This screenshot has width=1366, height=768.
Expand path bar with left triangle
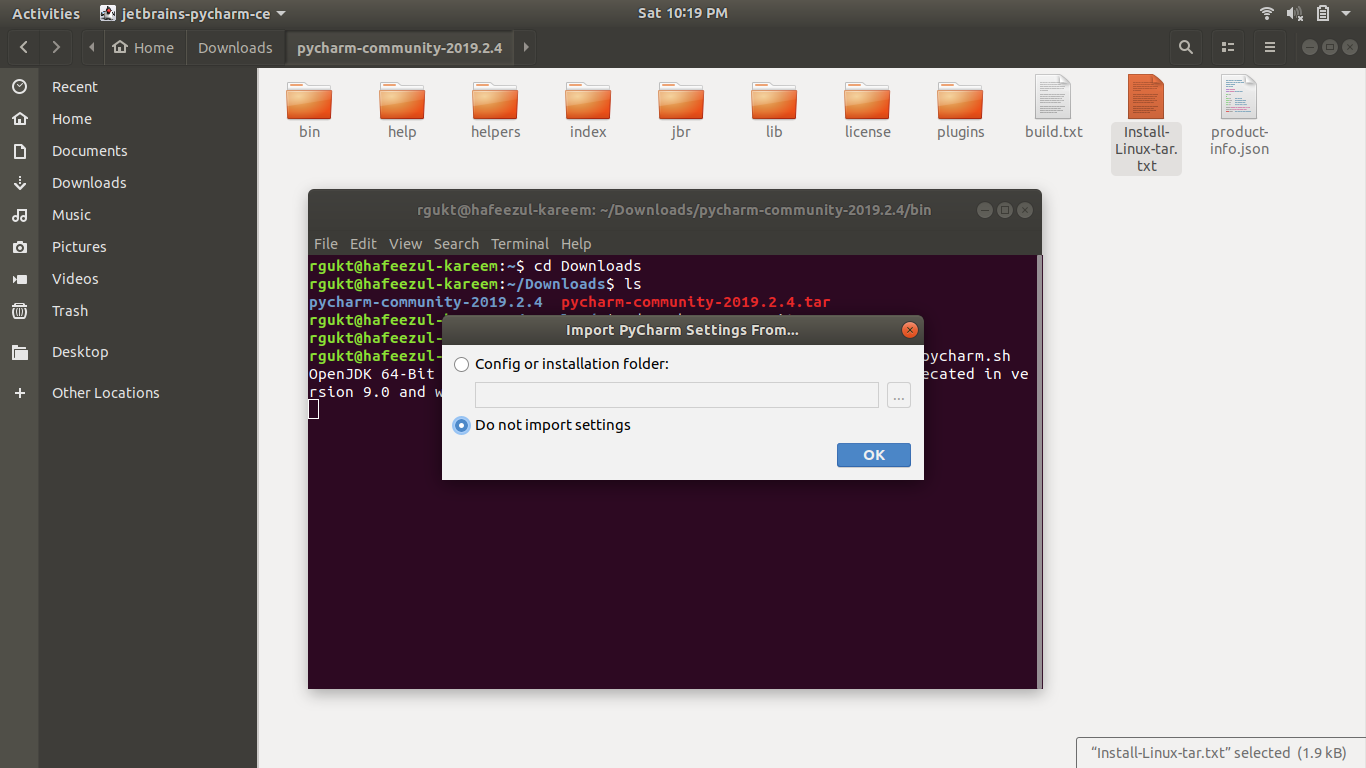pyautogui.click(x=92, y=47)
